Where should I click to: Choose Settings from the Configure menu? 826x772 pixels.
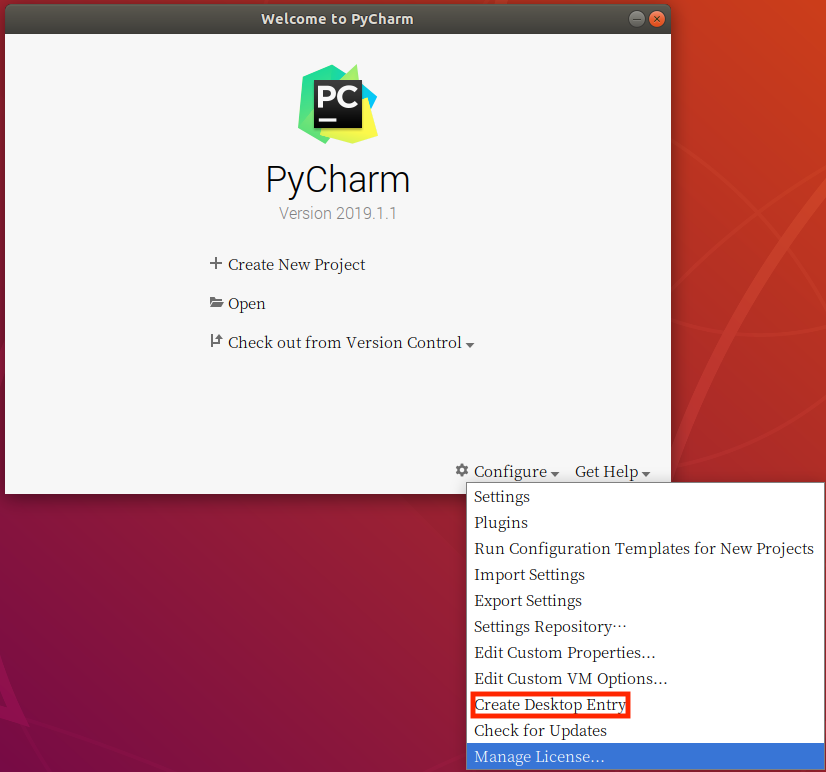(x=645, y=496)
